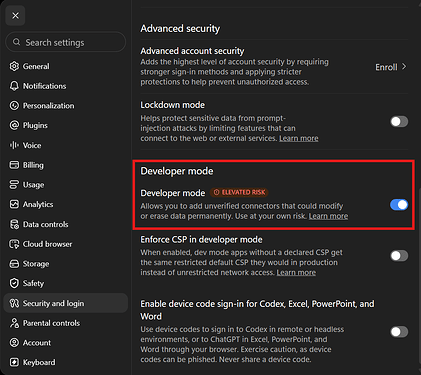The image size is (421, 375).
Task: Select the Analytics label in sidebar
Action: pos(38,204)
